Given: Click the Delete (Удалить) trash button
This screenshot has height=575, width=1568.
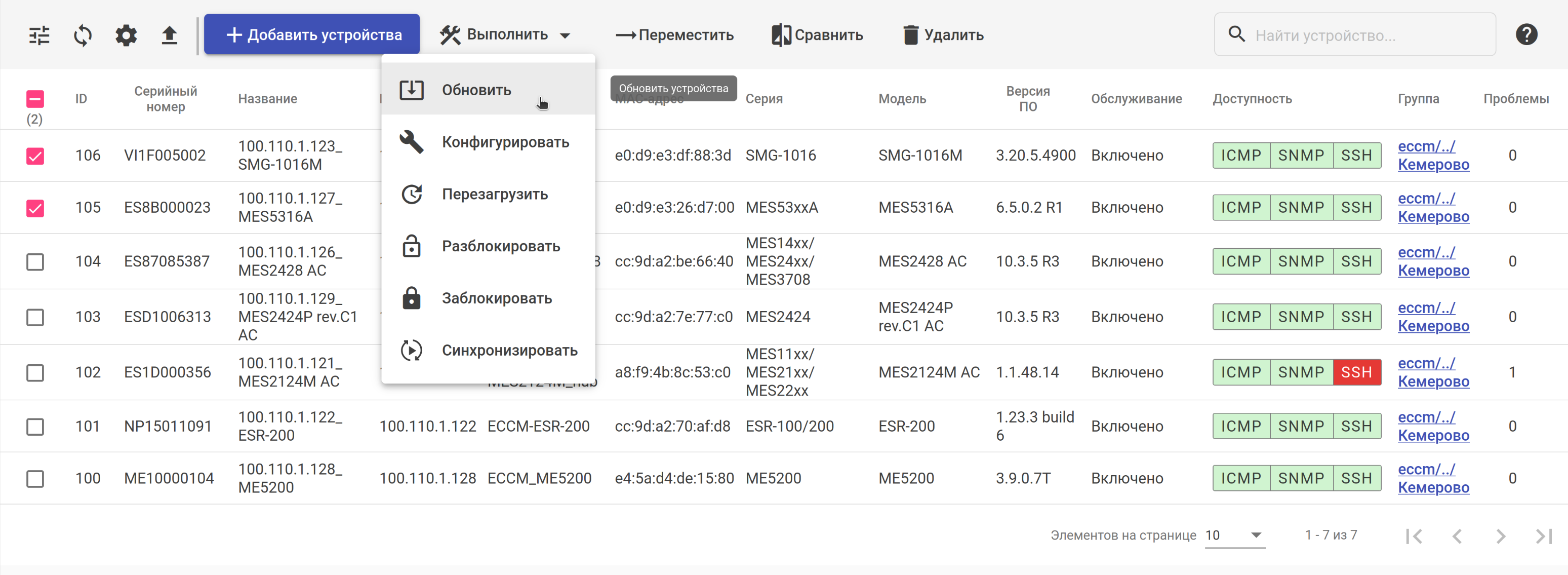Looking at the screenshot, I should 943,35.
